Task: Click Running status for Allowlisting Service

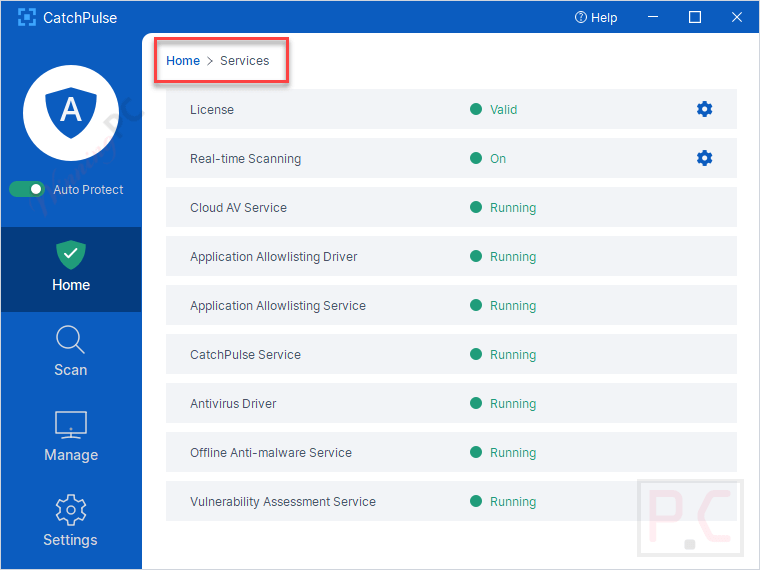Action: click(513, 306)
